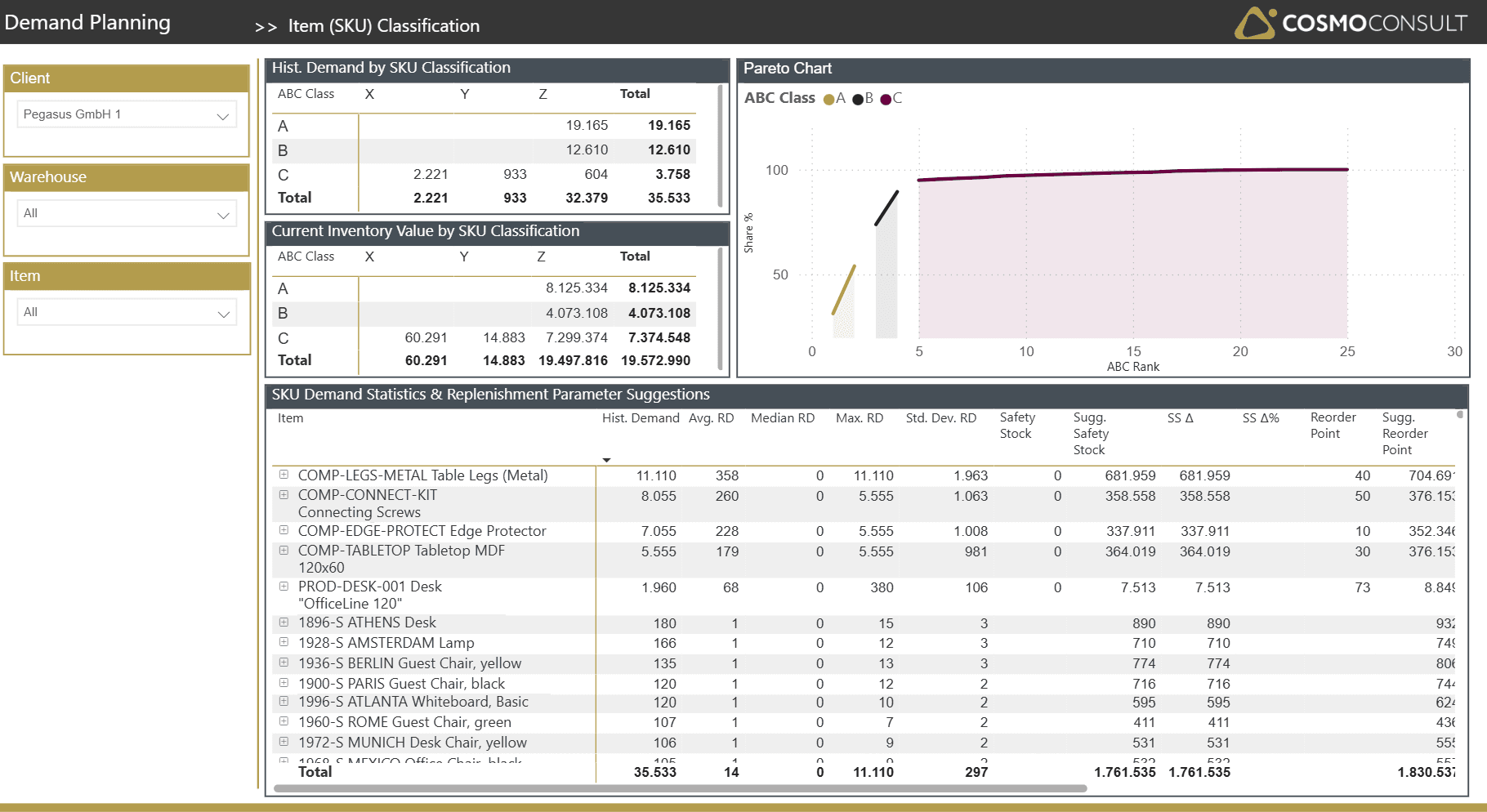Sort statistics table by Hist. Demand column
This screenshot has height=812, width=1487.
(641, 418)
